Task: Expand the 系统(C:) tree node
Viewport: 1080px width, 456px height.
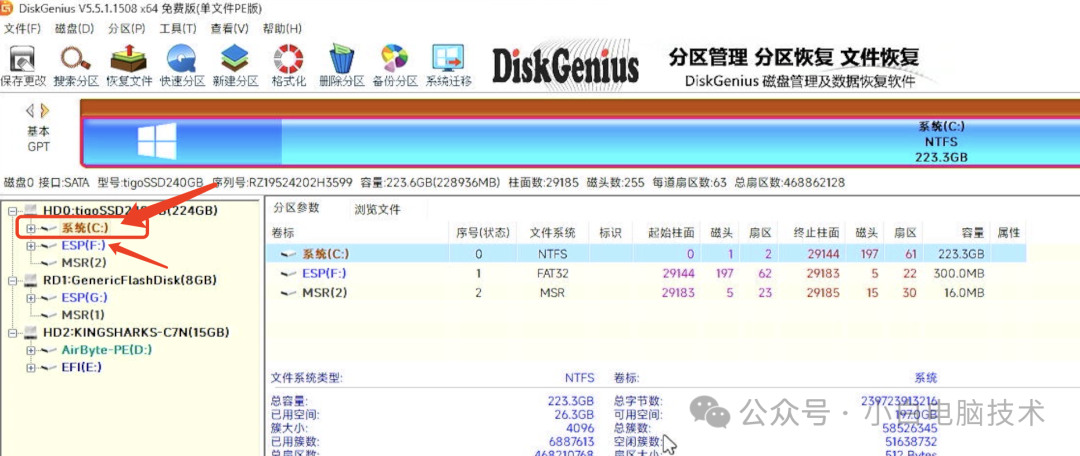Action: pos(30,227)
